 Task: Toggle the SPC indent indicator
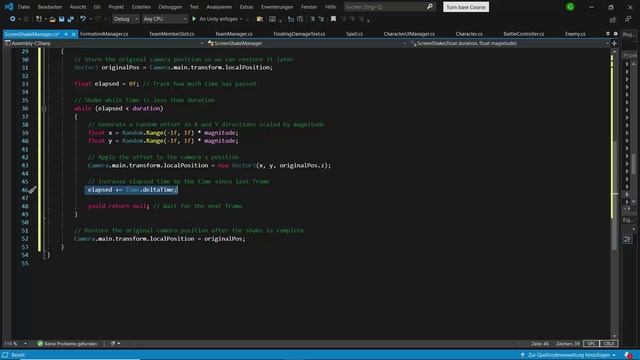coord(591,344)
